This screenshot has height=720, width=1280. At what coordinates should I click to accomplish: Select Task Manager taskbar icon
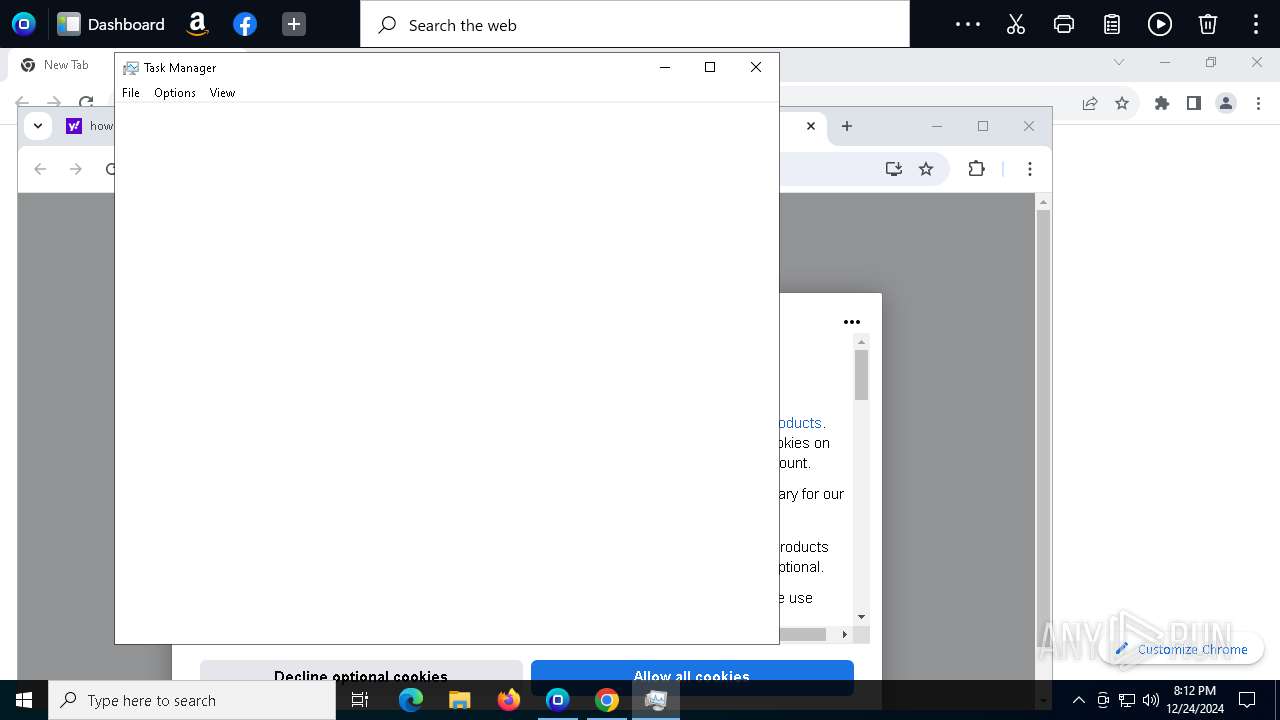pos(656,700)
